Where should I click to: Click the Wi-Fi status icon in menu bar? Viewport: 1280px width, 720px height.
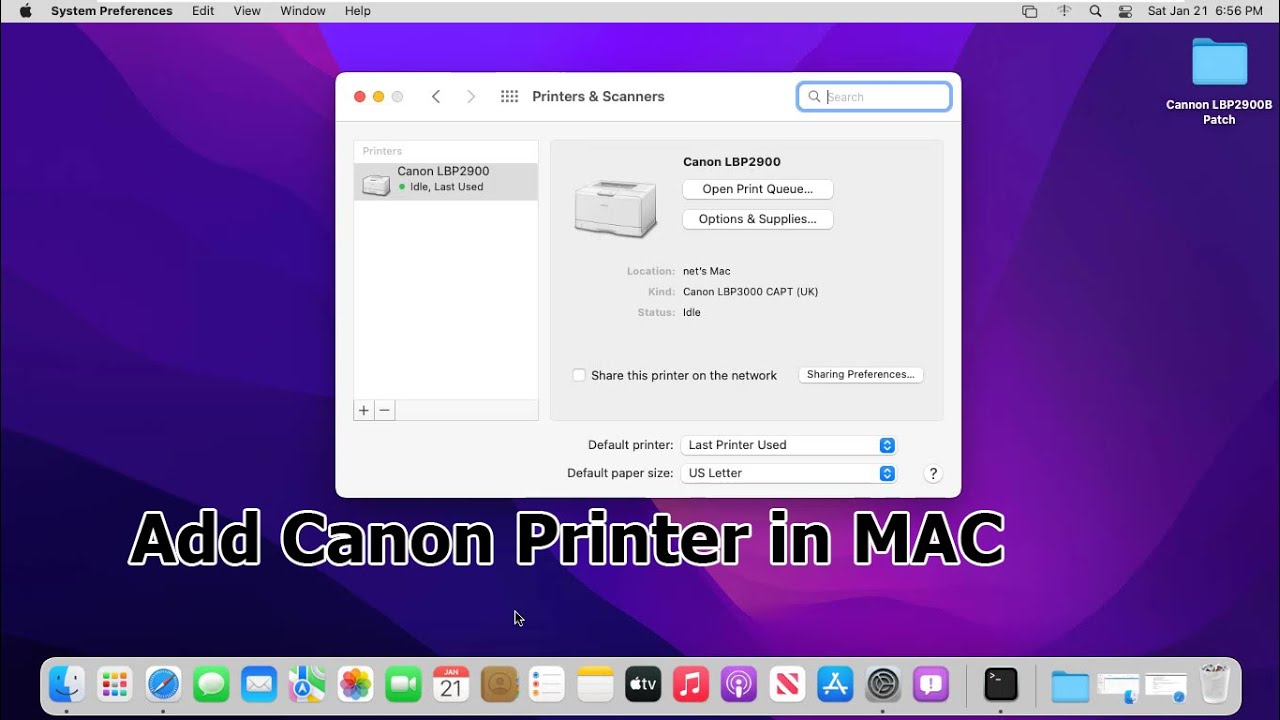tap(1064, 11)
